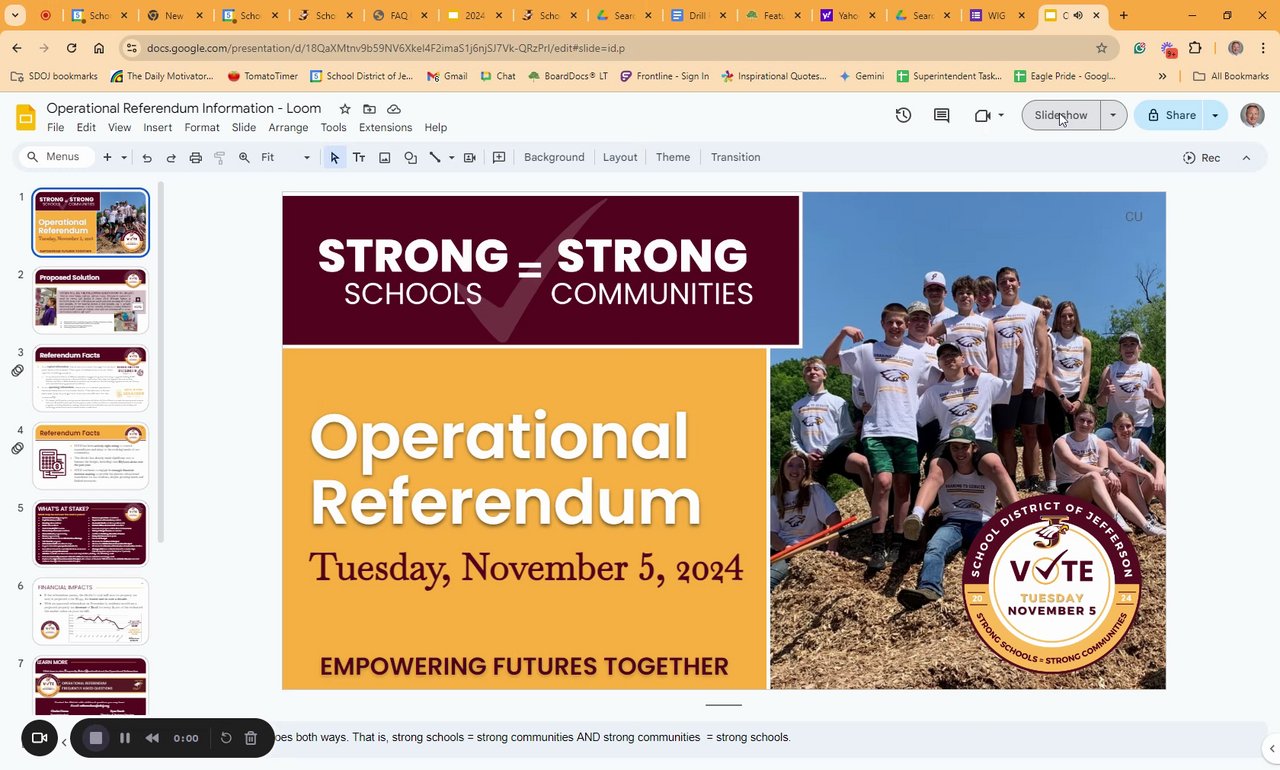Search the Menus field
1280x770 pixels.
click(56, 157)
